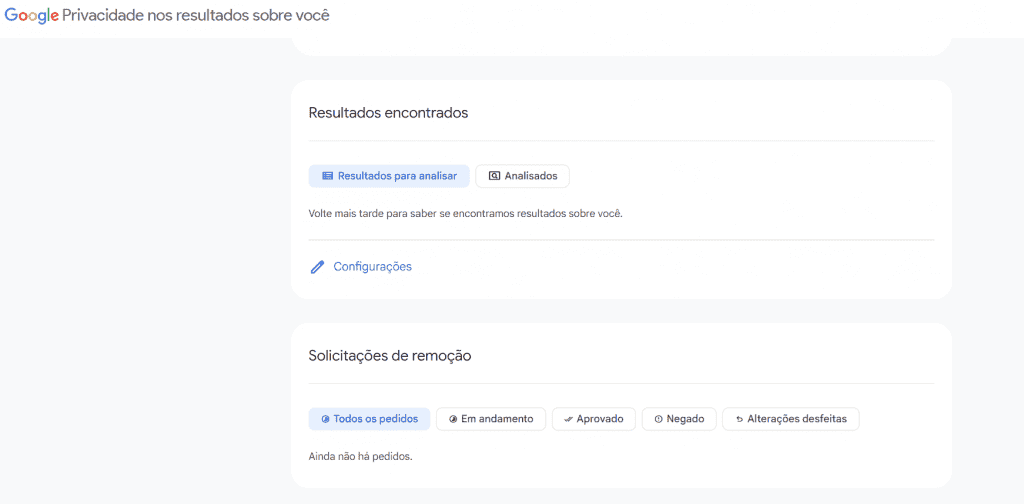
Task: Click the Privacidade nos resultados sobre você title
Action: [x=196, y=16]
